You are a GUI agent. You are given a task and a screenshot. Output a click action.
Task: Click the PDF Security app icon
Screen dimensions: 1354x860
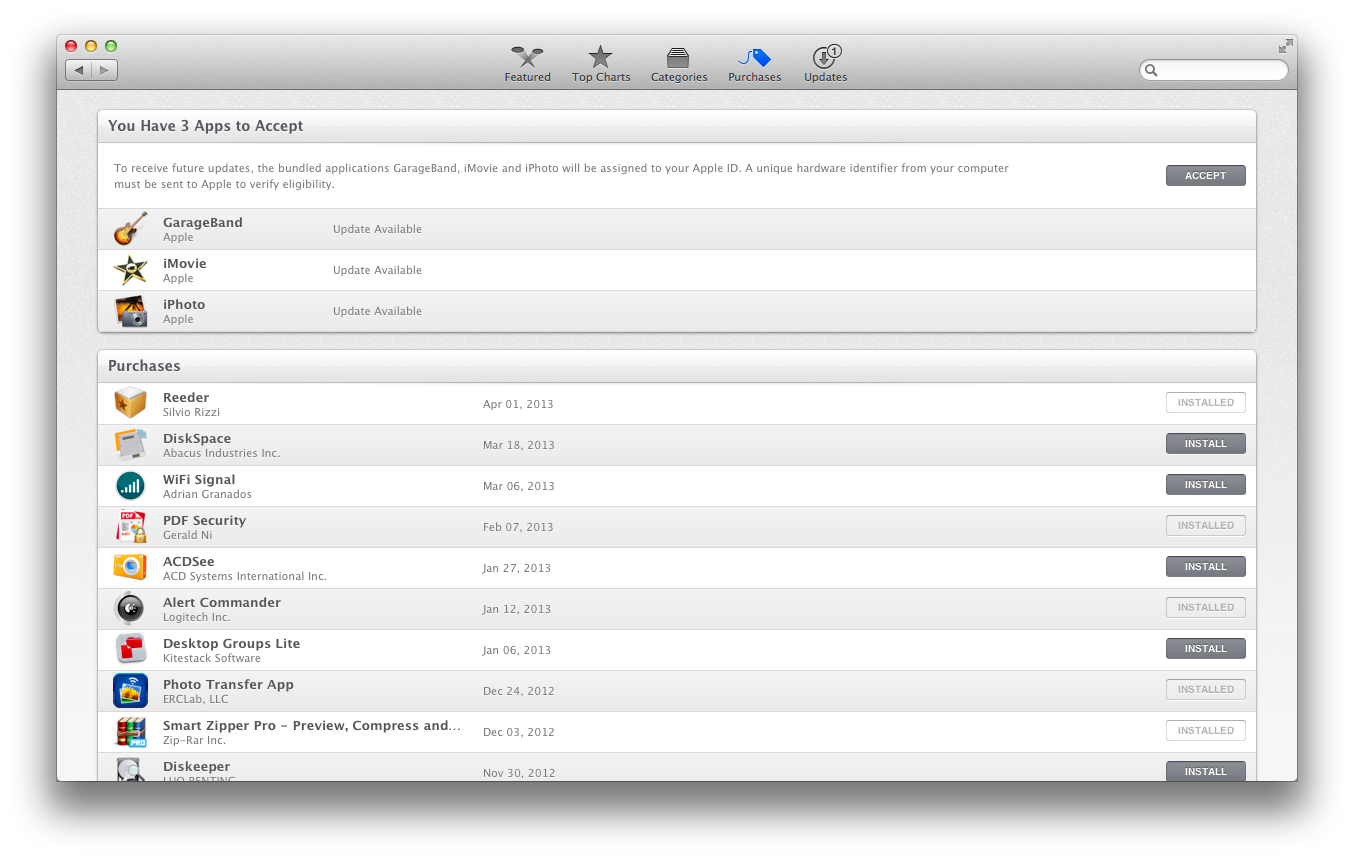tap(131, 526)
